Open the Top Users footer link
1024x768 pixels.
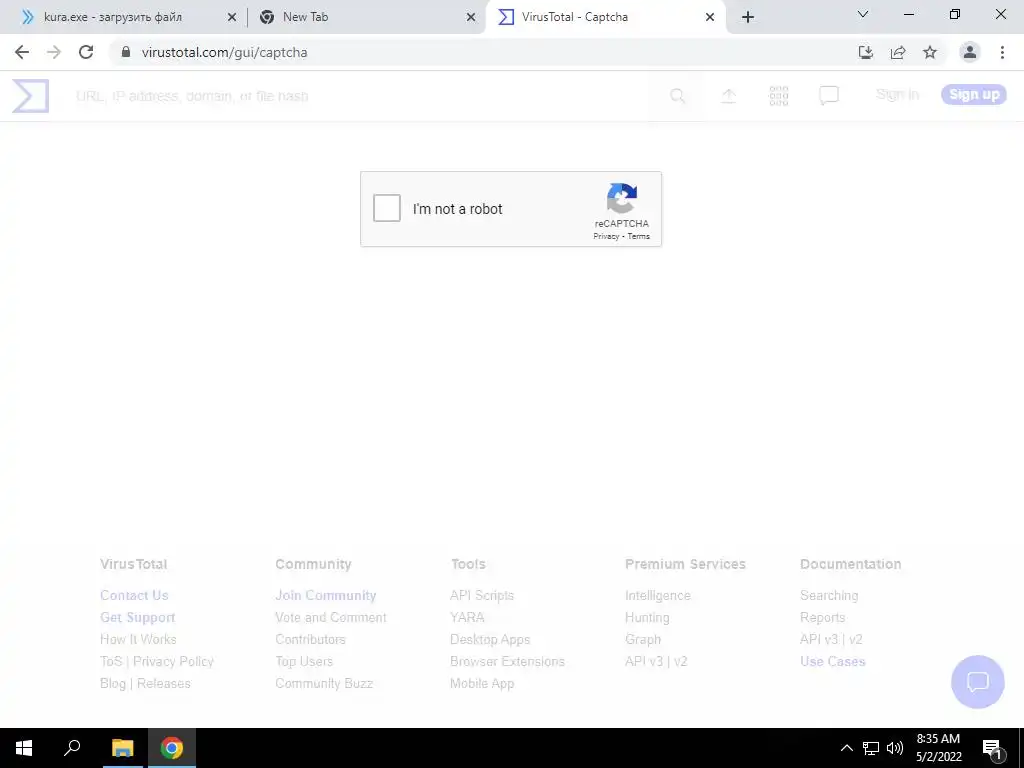point(304,662)
